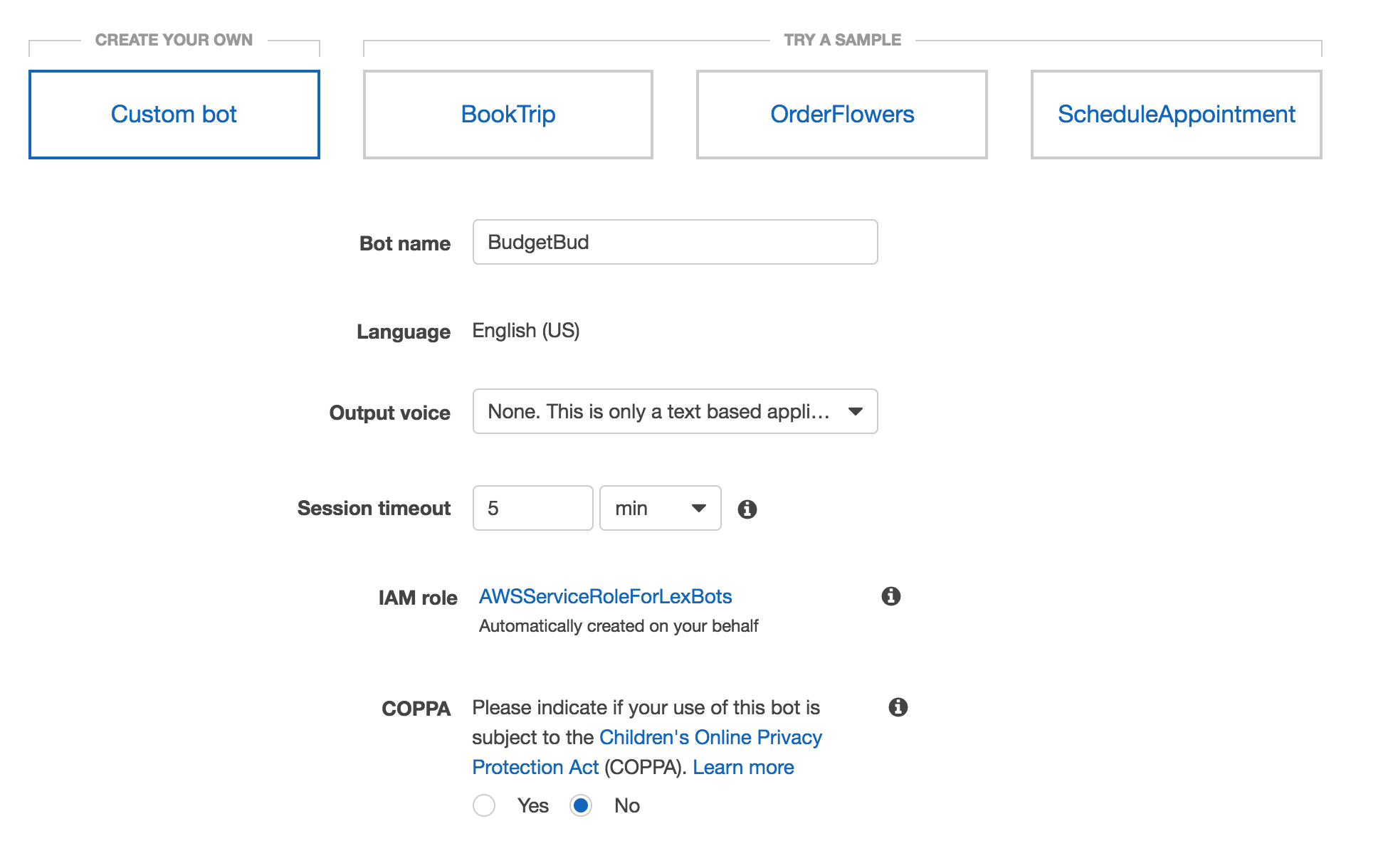
Task: Click the unselected Yes radio circle
Action: point(485,805)
